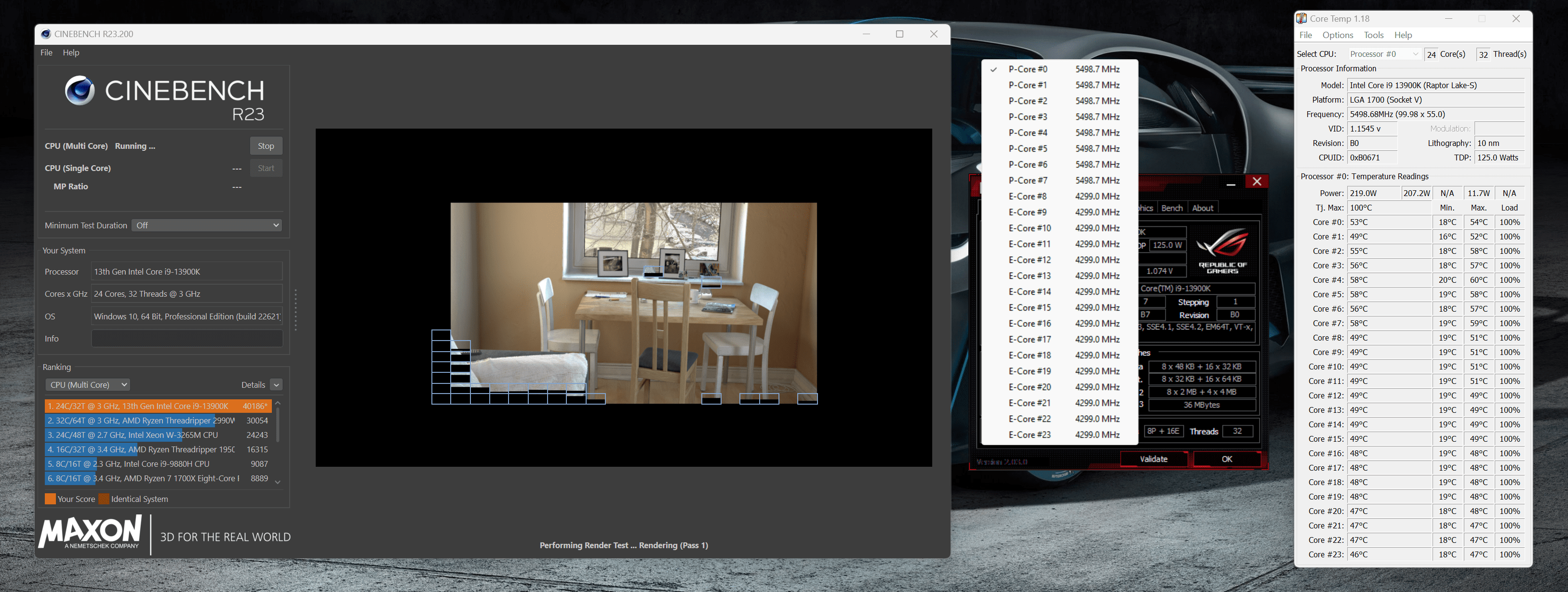Click the OK button in CPU-Z
Viewport: 1568px width, 592px height.
click(x=1227, y=460)
